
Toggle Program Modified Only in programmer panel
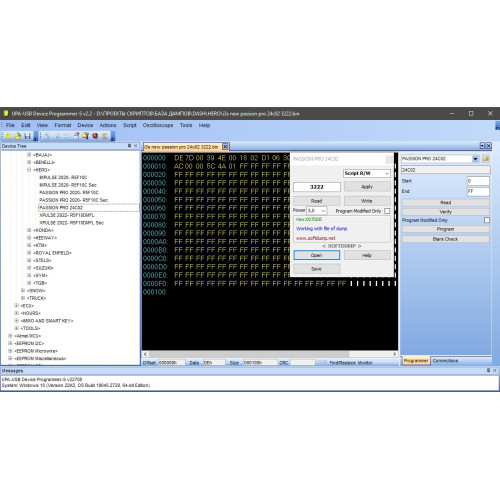(487, 220)
